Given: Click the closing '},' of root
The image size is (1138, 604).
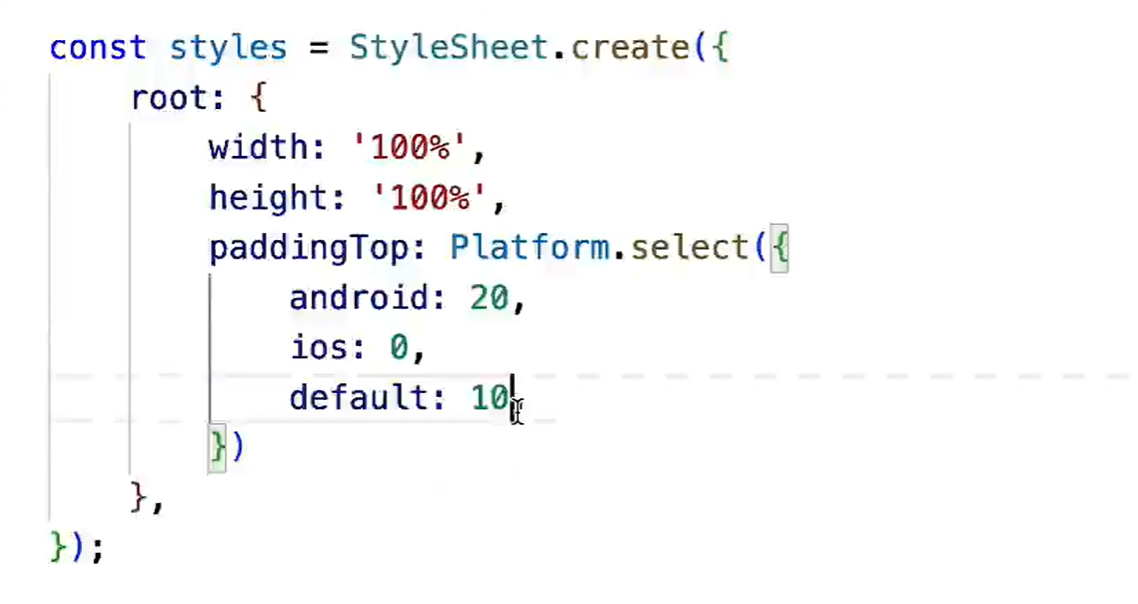Looking at the screenshot, I should (x=147, y=497).
